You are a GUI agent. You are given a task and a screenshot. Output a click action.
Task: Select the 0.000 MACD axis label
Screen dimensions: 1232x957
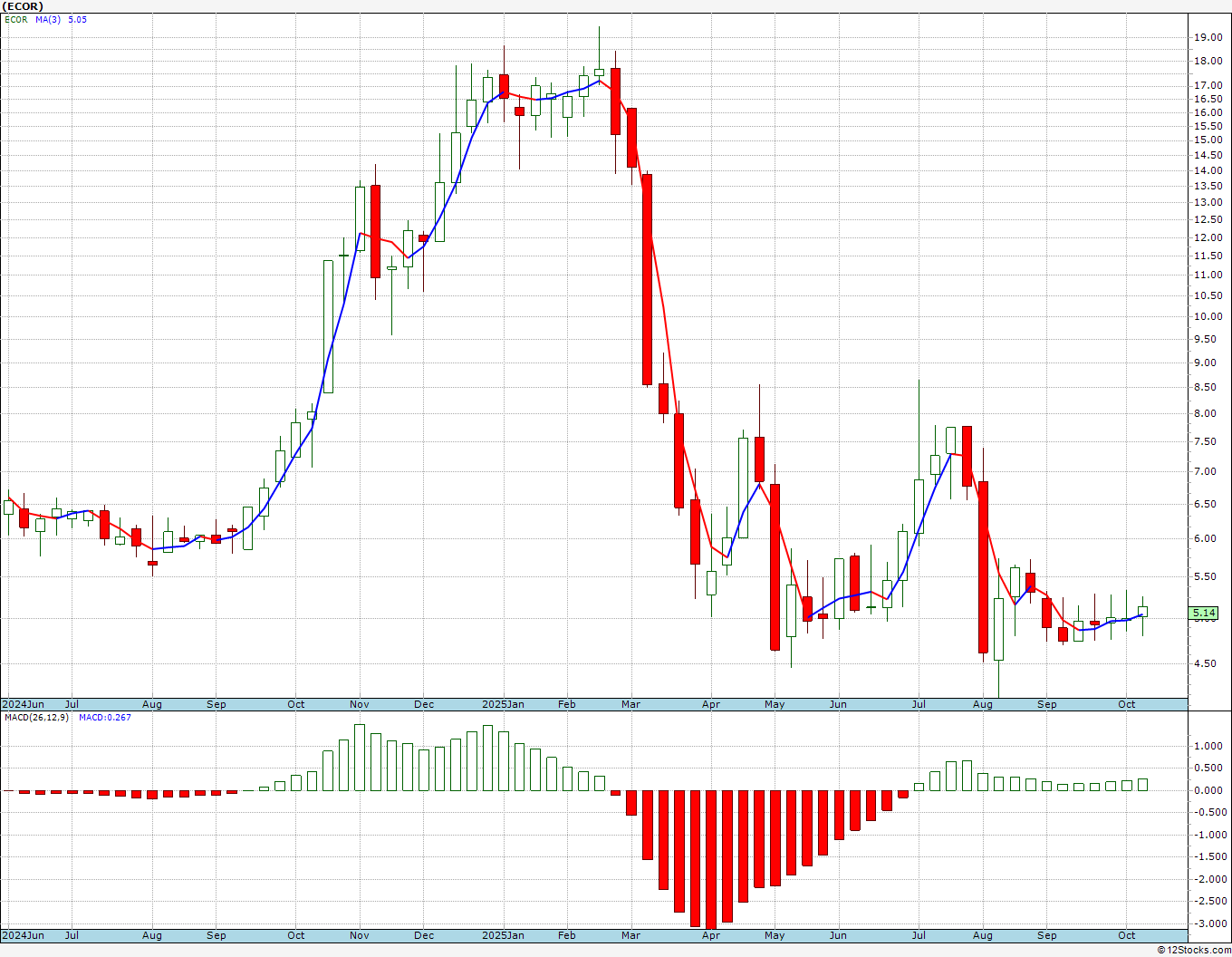(x=1208, y=790)
